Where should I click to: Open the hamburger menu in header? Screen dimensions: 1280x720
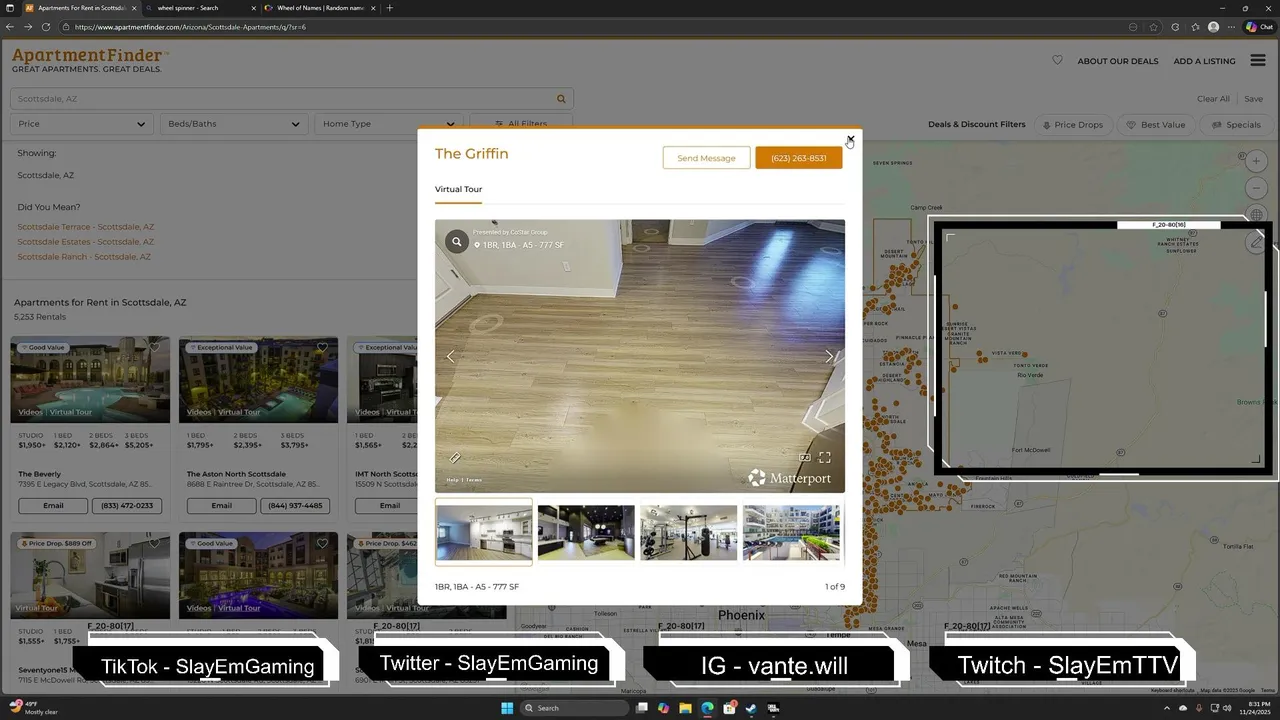click(1258, 60)
